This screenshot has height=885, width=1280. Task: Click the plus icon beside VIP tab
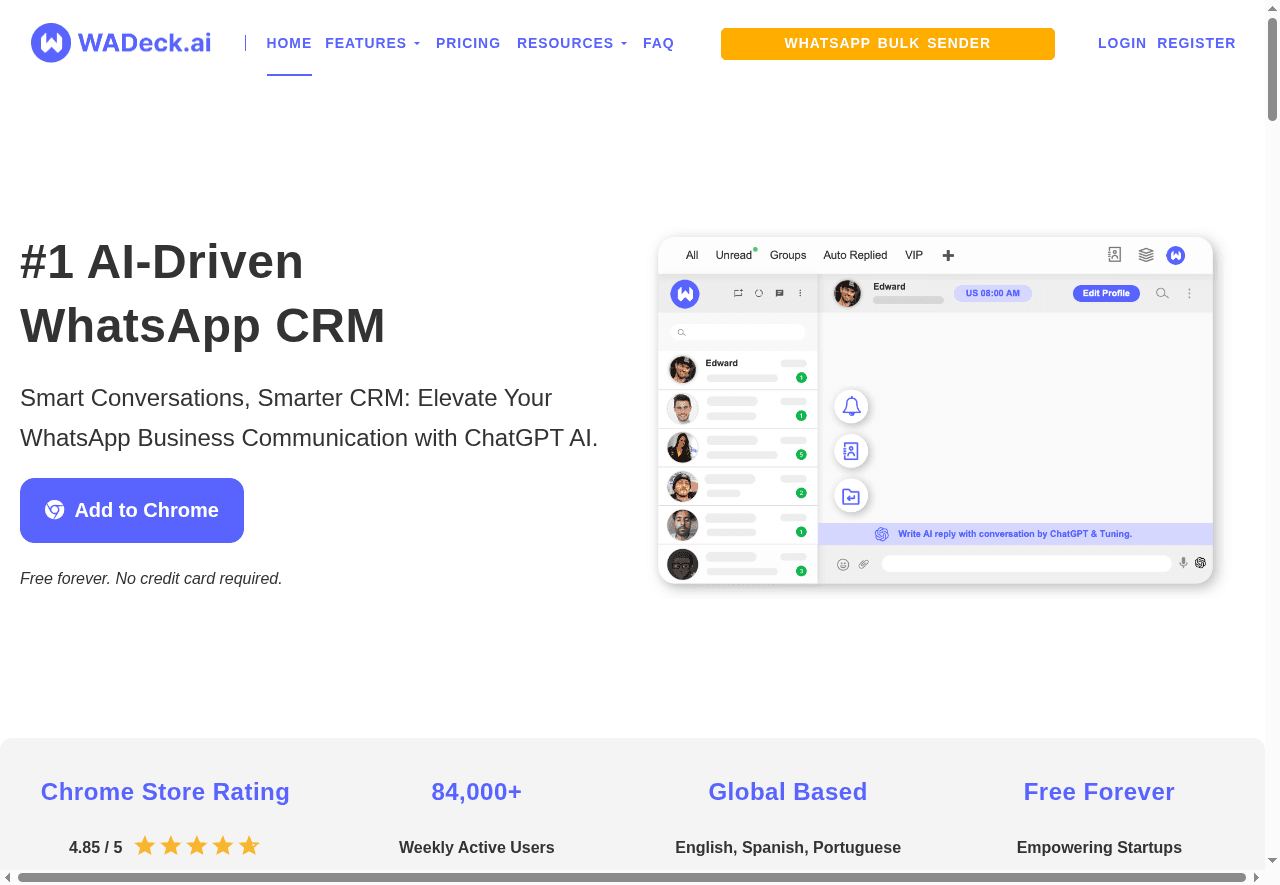click(x=948, y=256)
